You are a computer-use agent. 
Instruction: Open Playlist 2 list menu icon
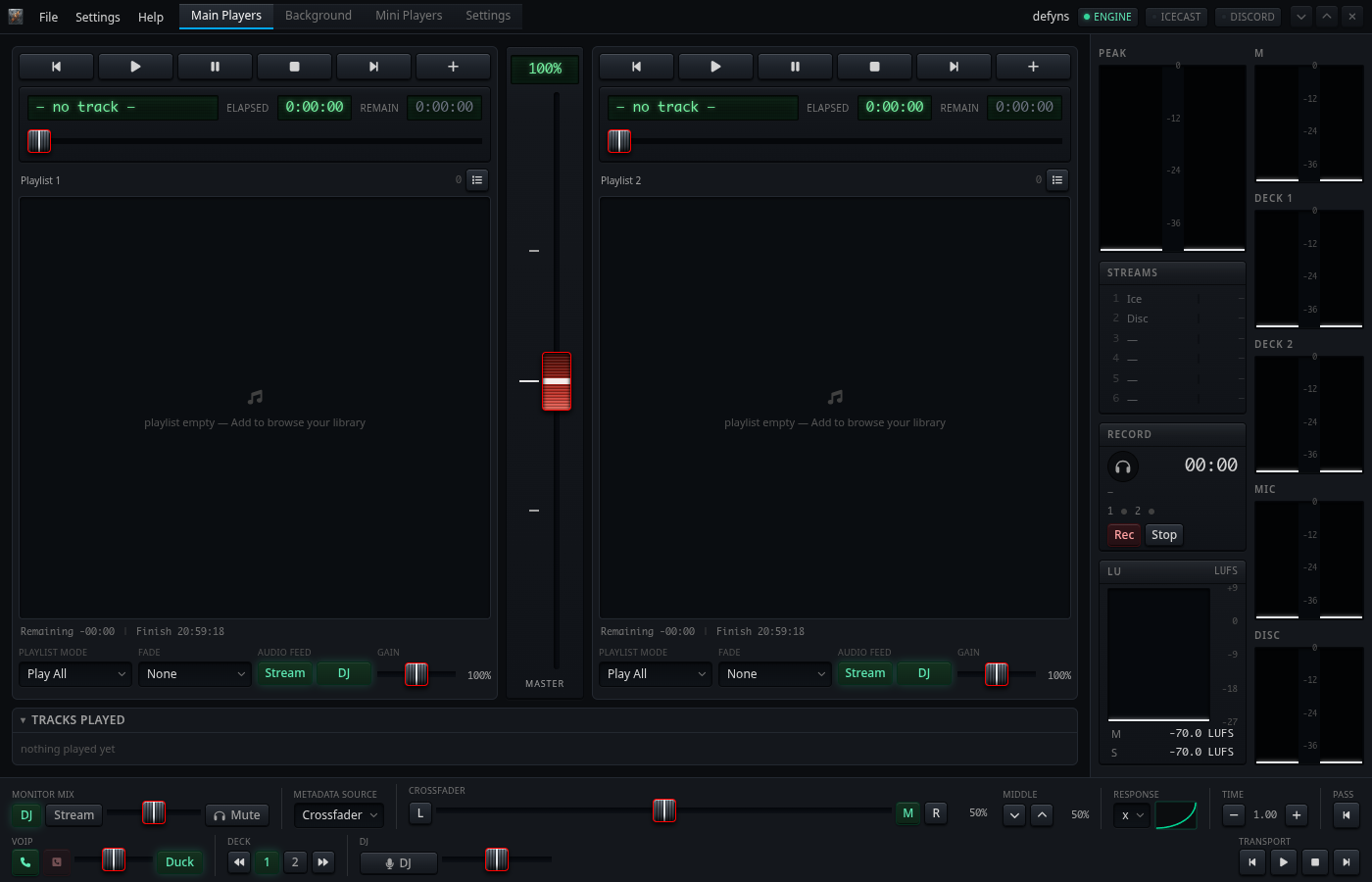[x=1057, y=179]
